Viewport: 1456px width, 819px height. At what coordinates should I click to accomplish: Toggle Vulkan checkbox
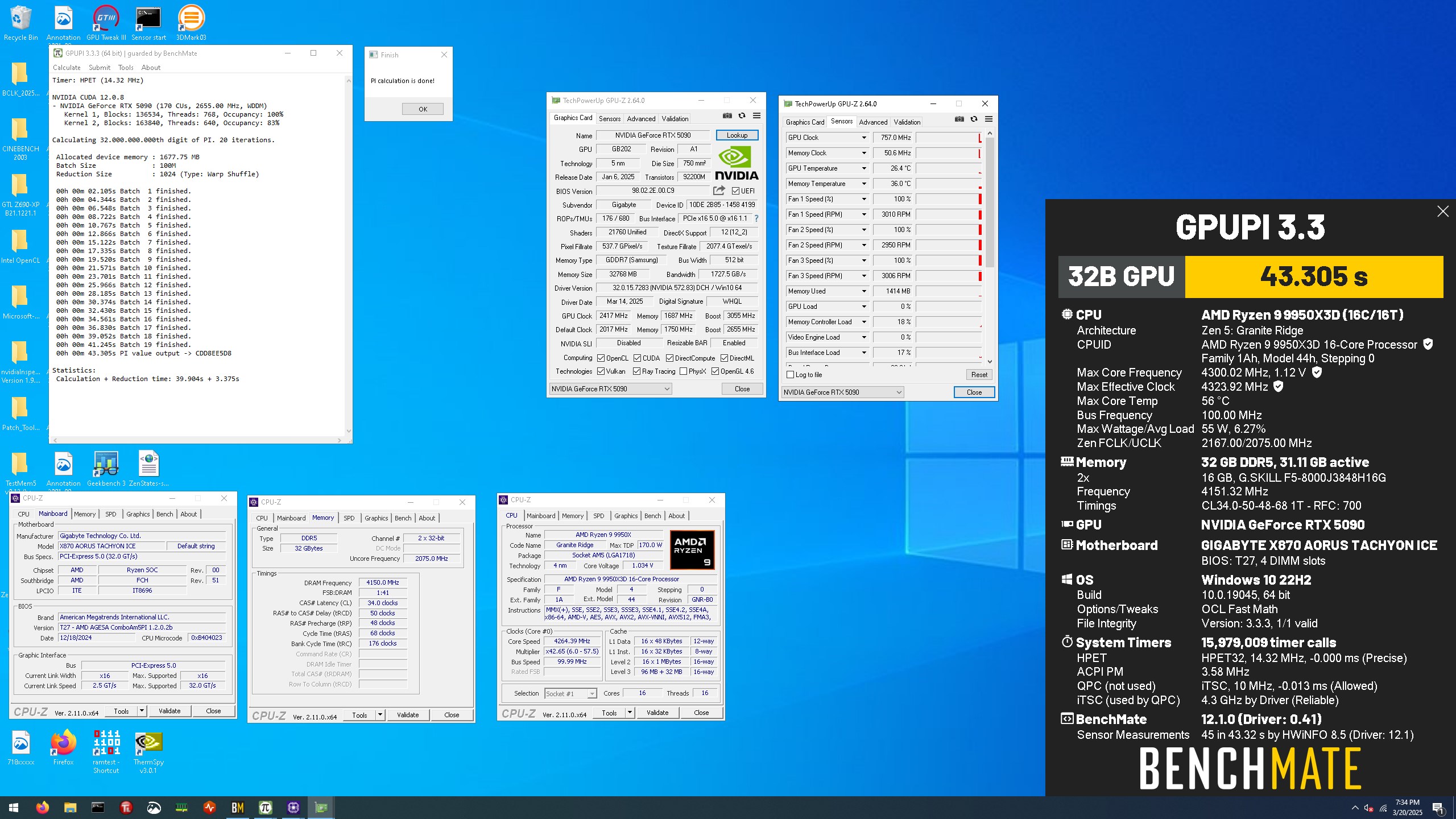(601, 371)
